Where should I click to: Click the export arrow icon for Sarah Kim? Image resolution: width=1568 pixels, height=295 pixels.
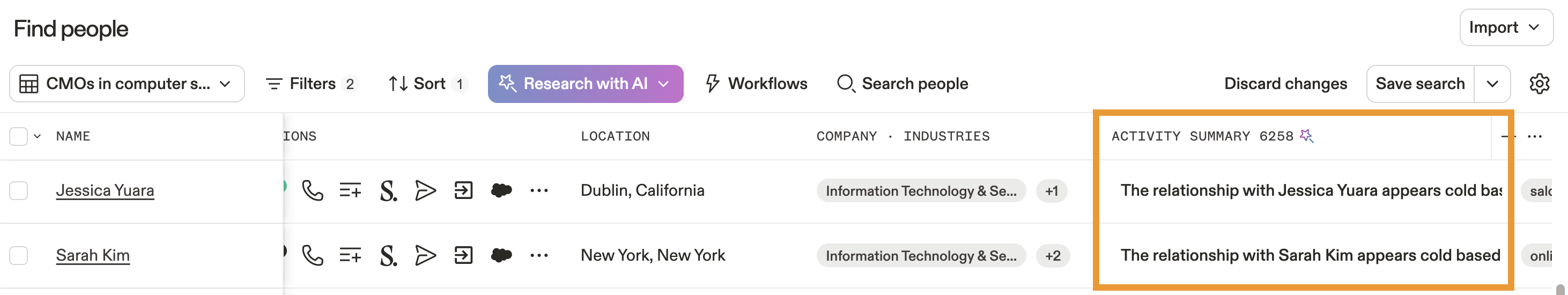[463, 255]
